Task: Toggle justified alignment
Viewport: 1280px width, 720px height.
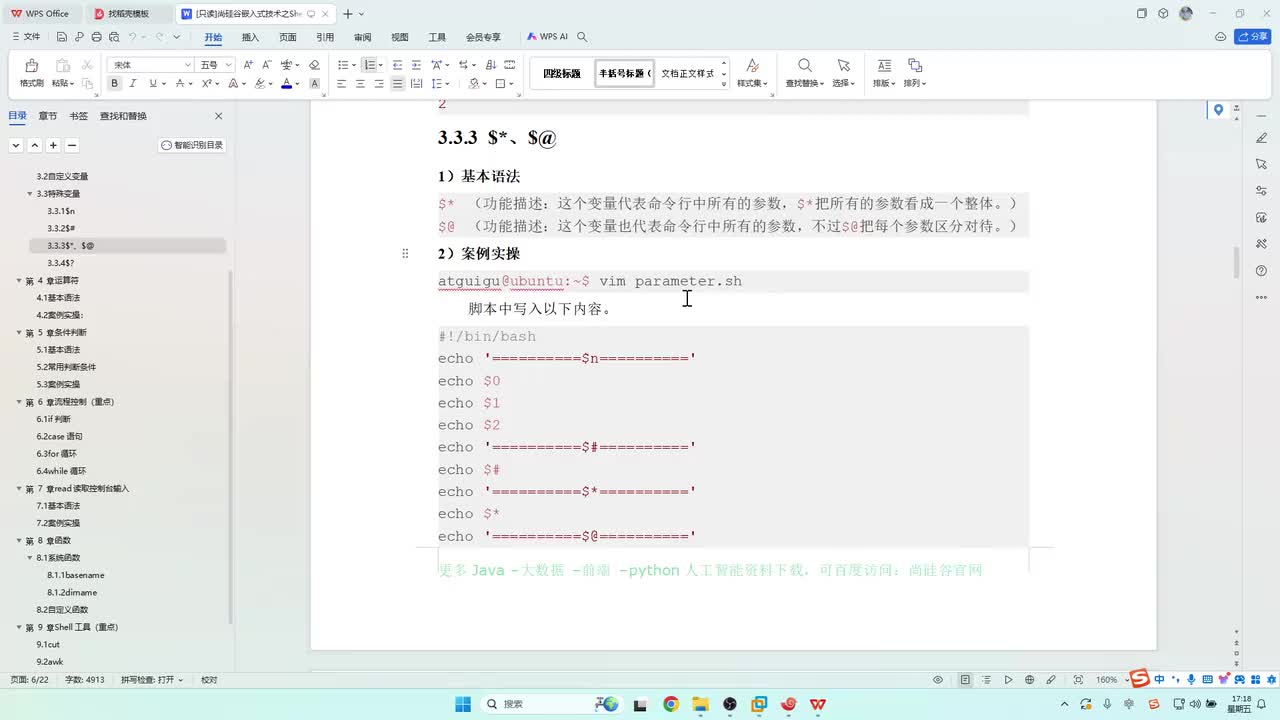Action: pyautogui.click(x=398, y=84)
